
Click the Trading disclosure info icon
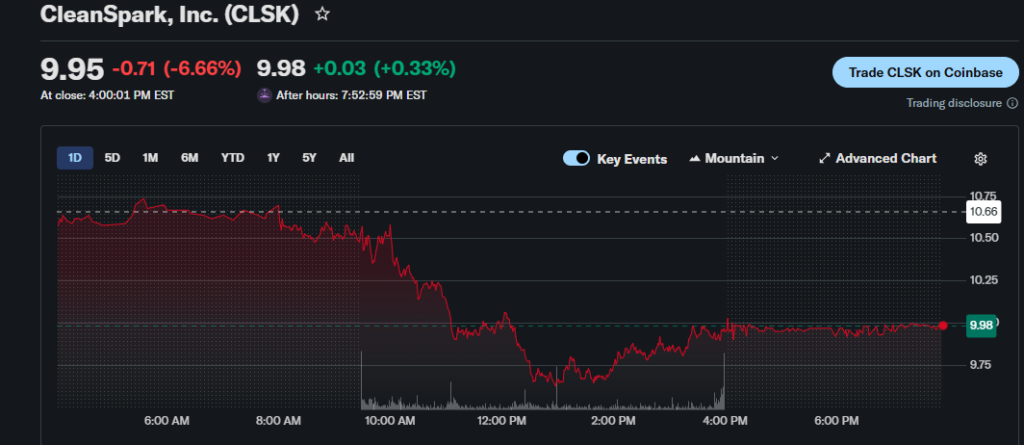1012,103
